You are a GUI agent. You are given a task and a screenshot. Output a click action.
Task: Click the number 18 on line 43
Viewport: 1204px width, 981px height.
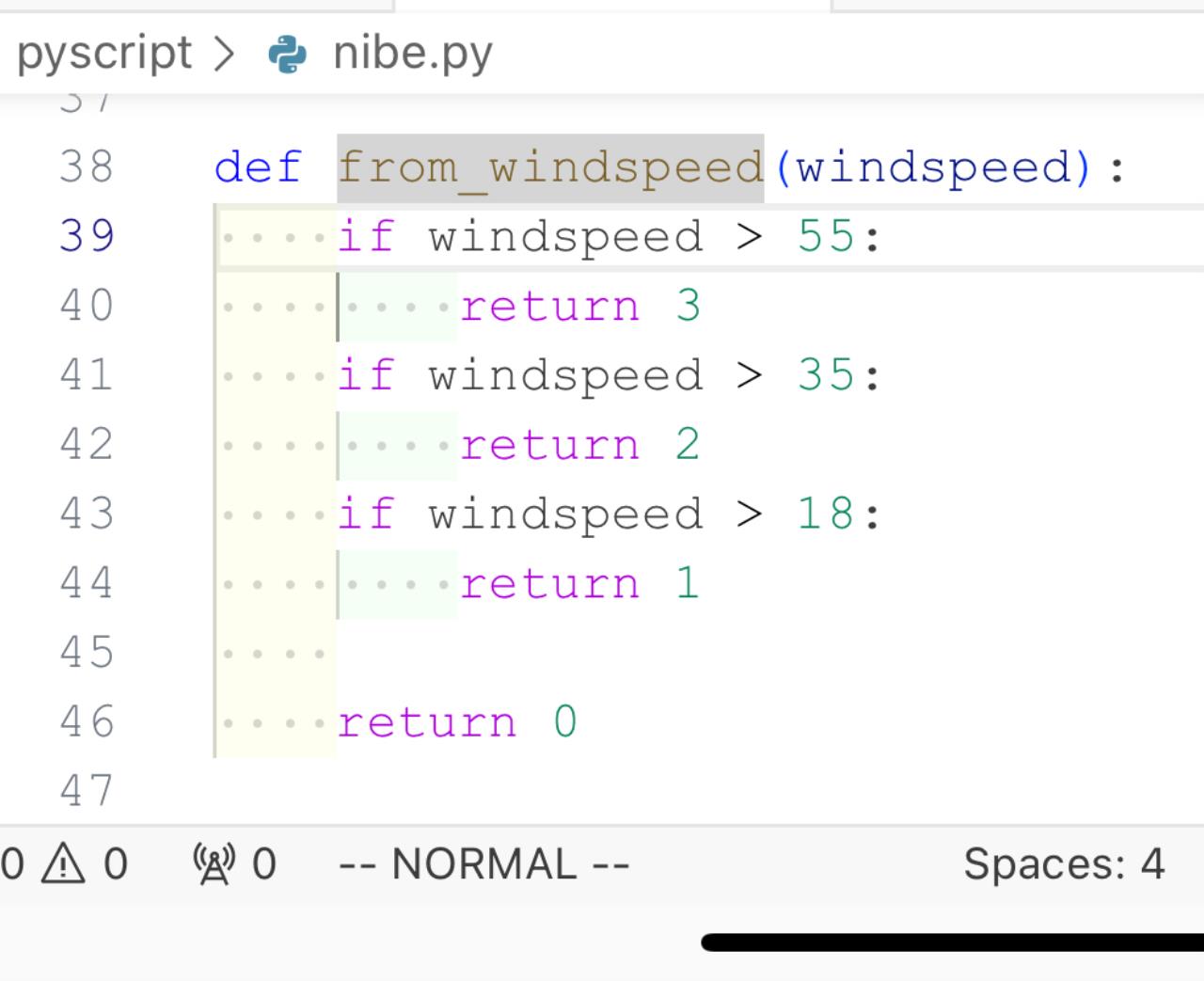coord(825,514)
